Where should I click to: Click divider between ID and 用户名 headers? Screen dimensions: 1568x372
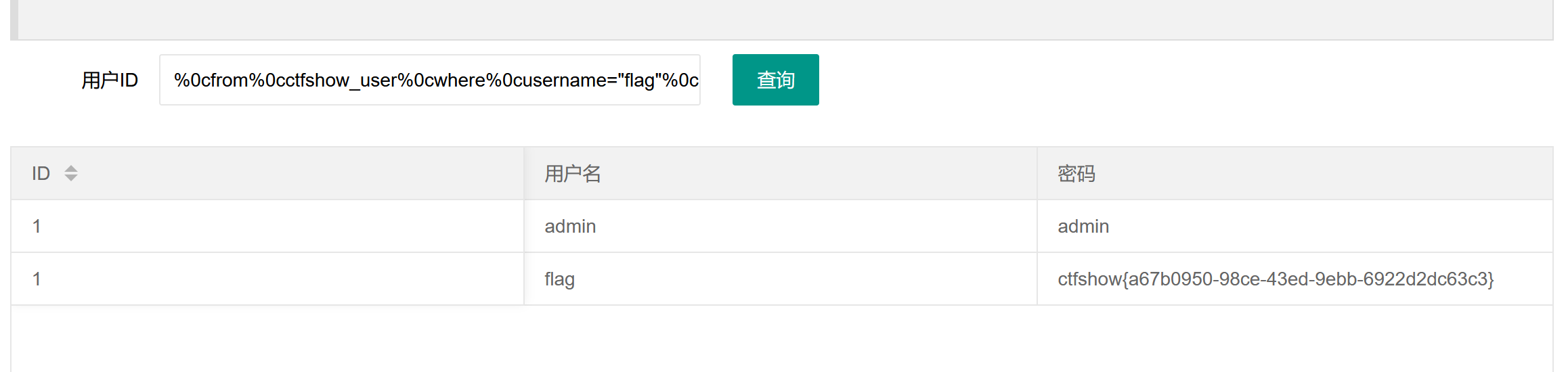coord(524,174)
